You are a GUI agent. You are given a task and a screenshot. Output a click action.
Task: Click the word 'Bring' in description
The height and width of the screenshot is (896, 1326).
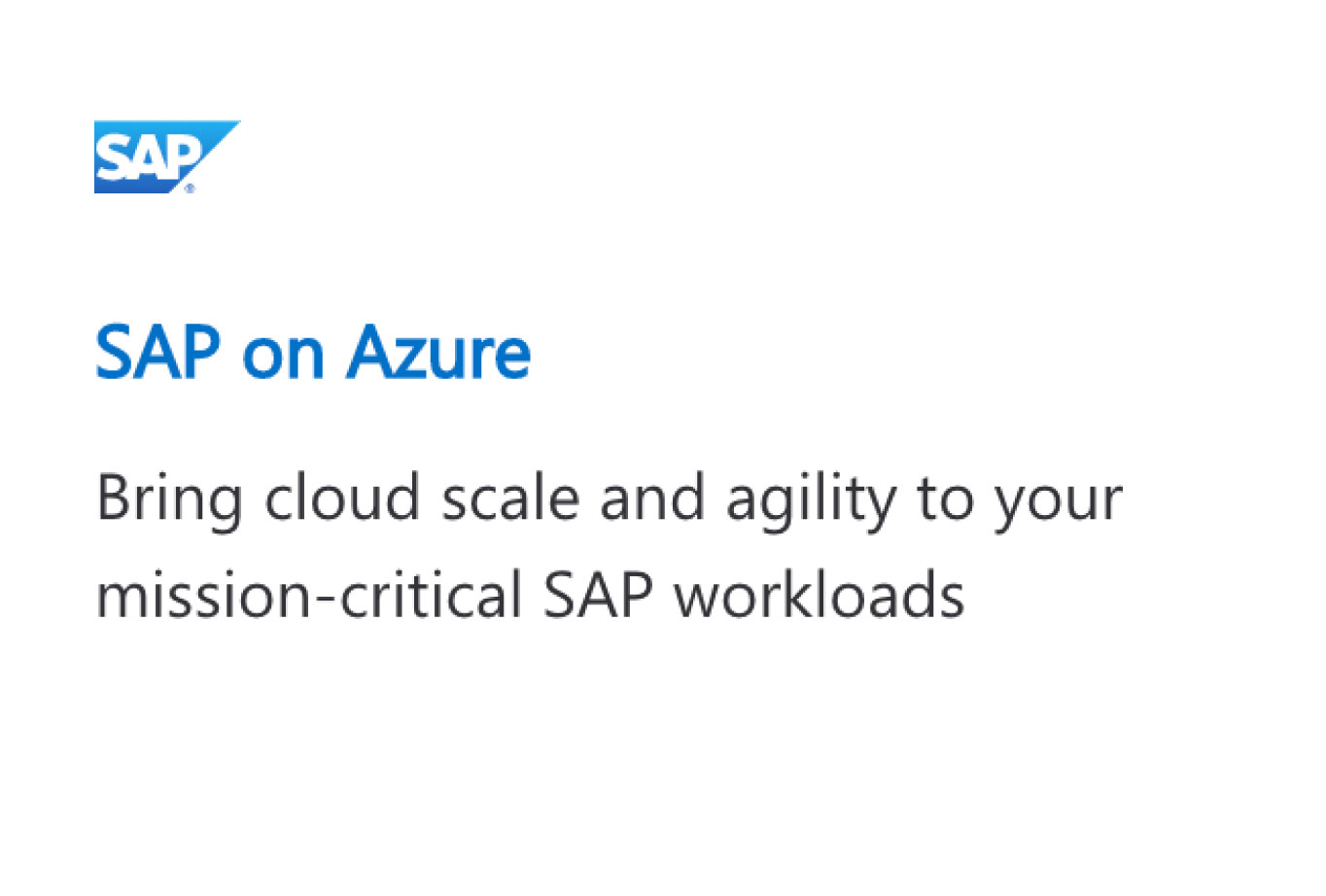pyautogui.click(x=169, y=500)
